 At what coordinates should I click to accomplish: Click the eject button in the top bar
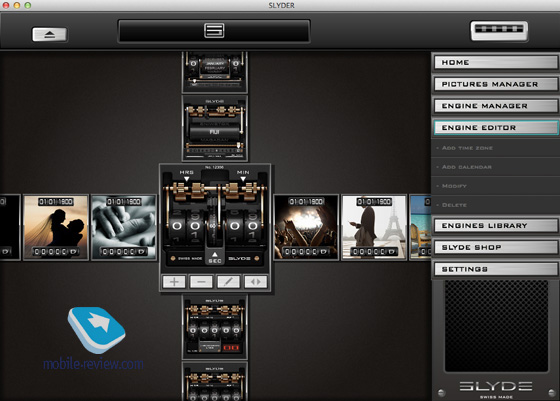coord(50,35)
